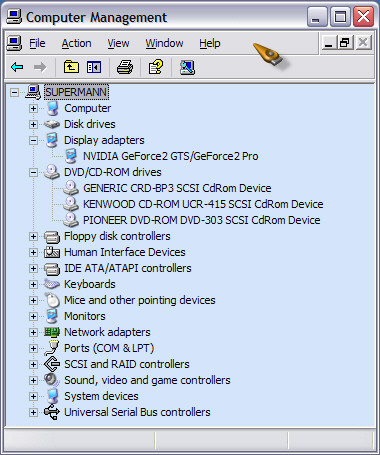This screenshot has height=455, width=380.
Task: Select the SCSI and RAID controllers label
Action: coord(127,364)
